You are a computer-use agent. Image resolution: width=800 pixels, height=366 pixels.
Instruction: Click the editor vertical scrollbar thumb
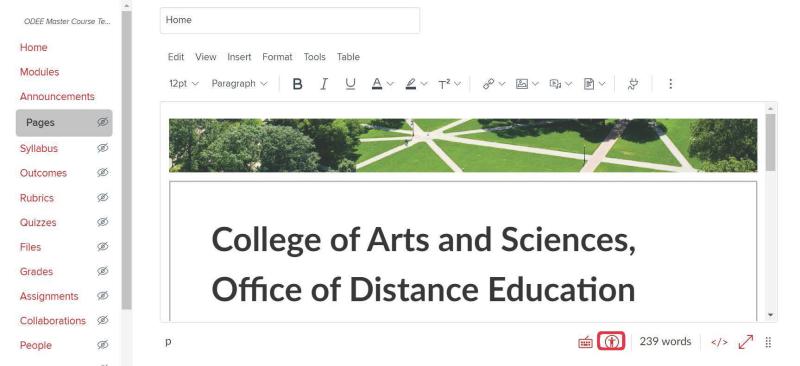pyautogui.click(x=770, y=142)
